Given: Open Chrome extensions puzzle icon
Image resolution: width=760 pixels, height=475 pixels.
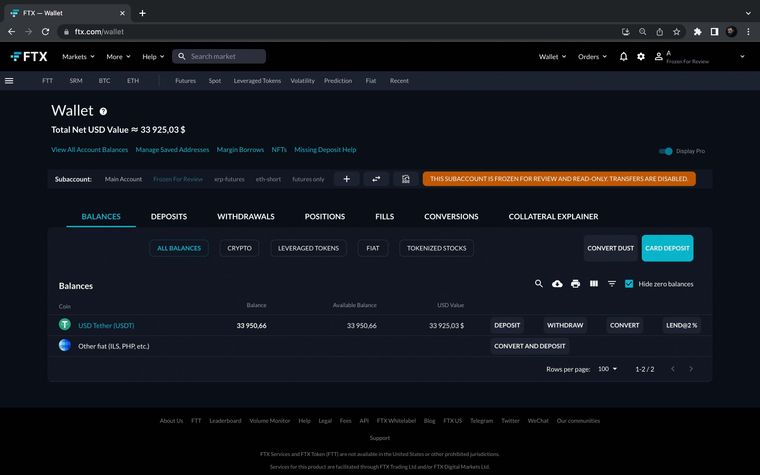Looking at the screenshot, I should pos(697,32).
